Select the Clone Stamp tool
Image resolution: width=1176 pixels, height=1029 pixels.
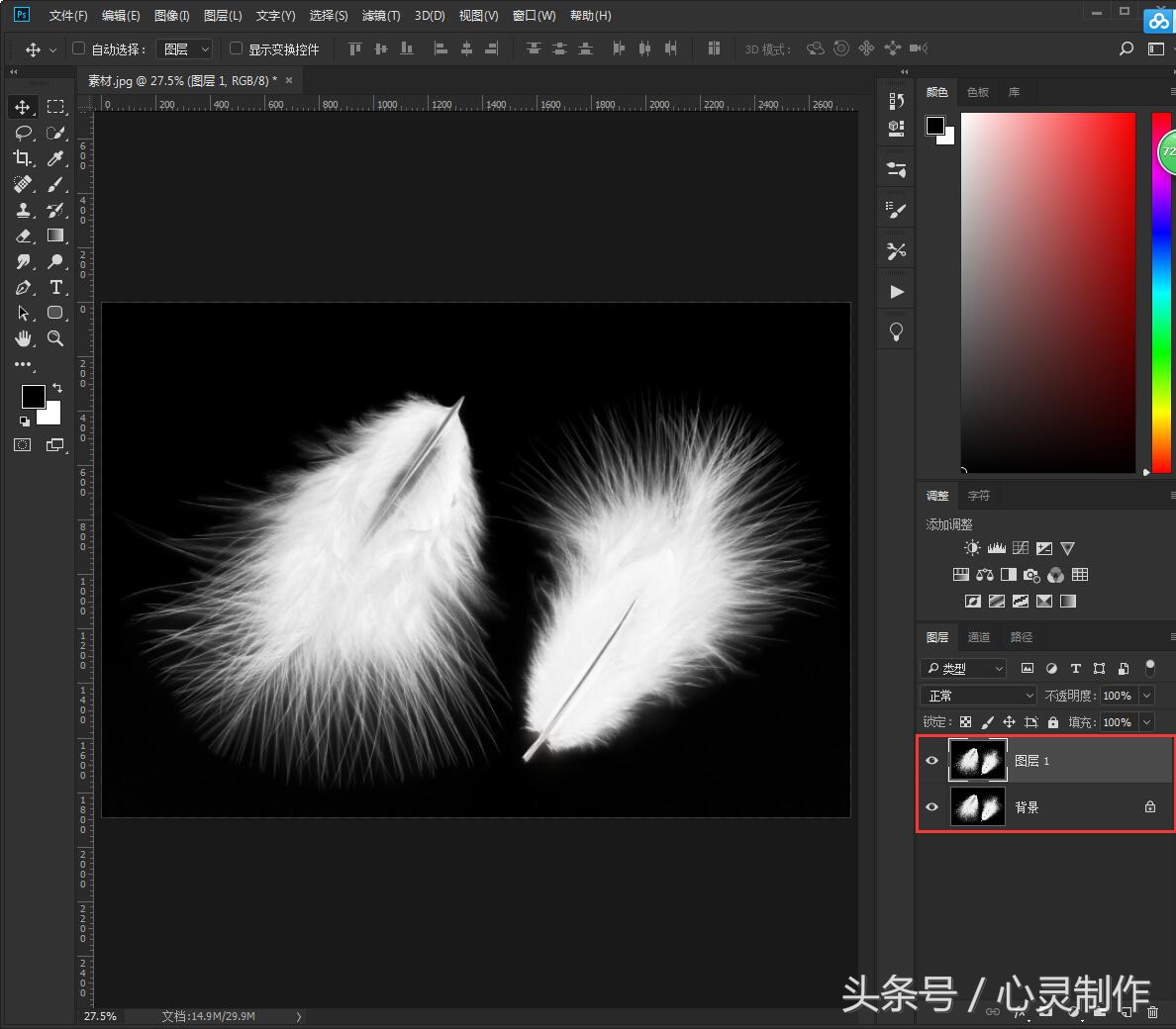click(x=23, y=210)
